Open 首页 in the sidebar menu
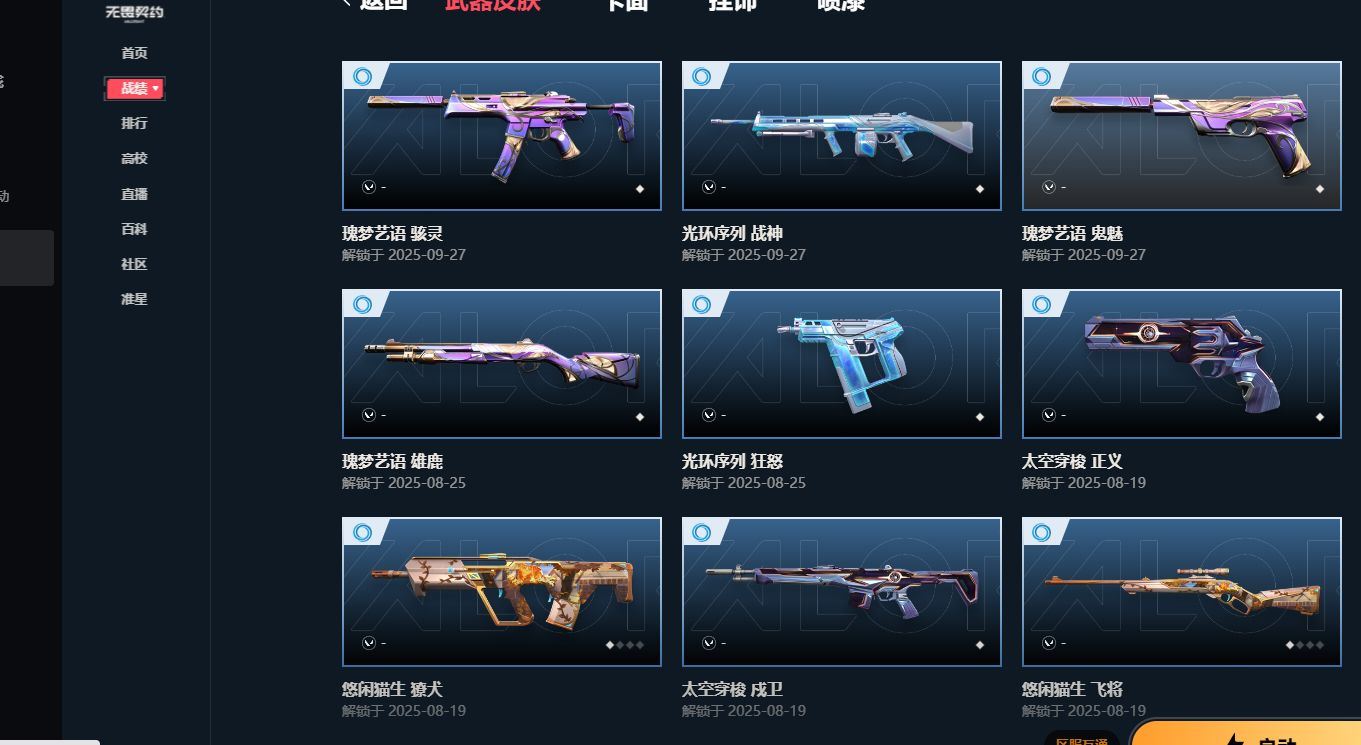Screen dimensions: 1361x745 click(x=134, y=53)
